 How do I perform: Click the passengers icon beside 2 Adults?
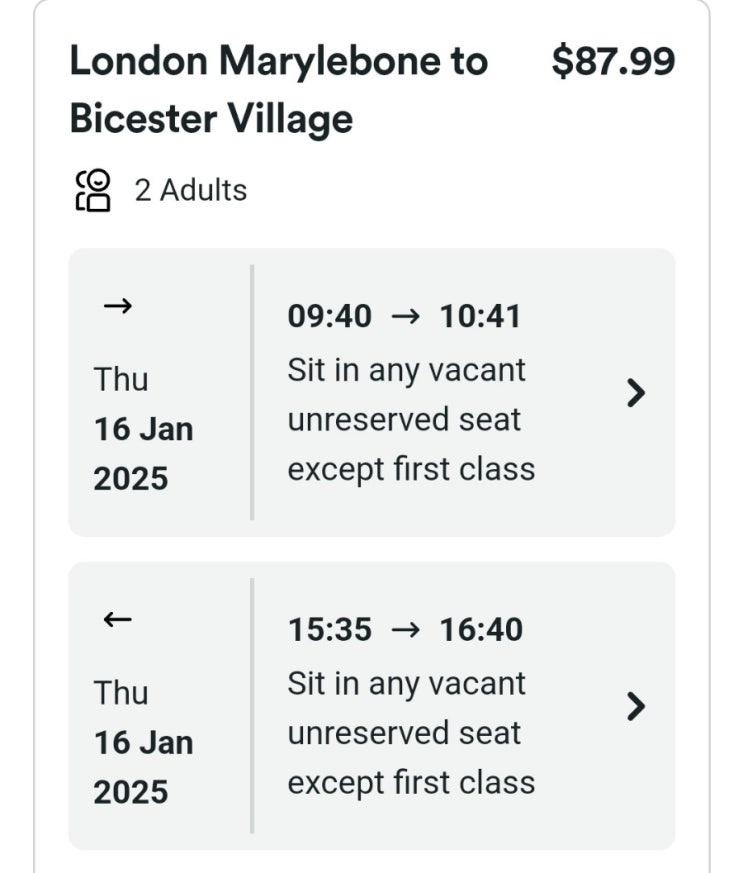(x=93, y=190)
